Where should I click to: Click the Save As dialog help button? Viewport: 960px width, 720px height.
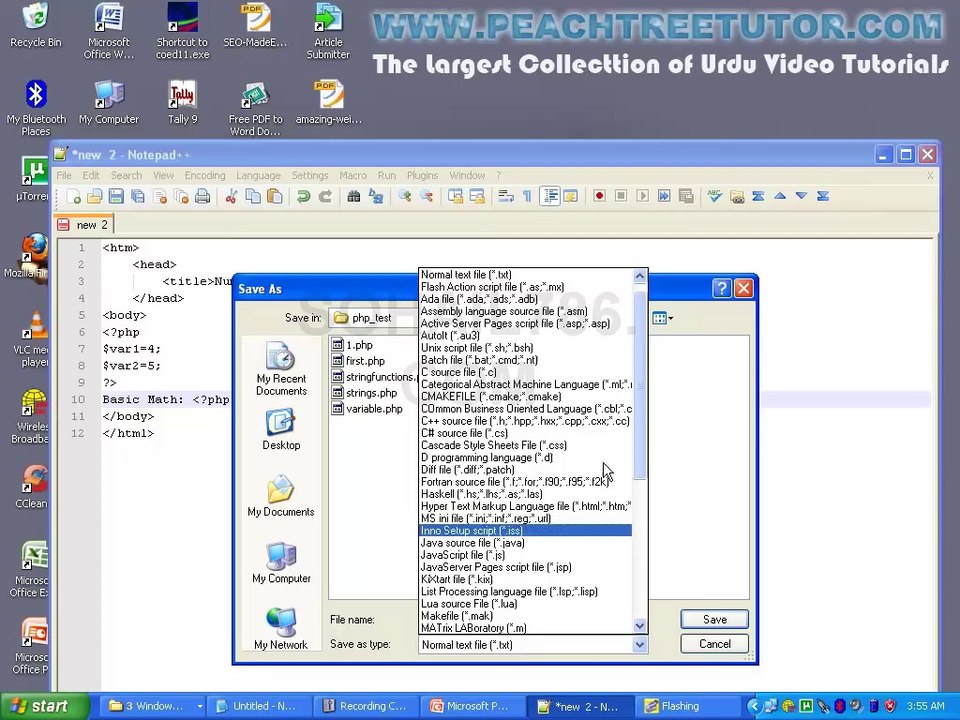pos(722,288)
